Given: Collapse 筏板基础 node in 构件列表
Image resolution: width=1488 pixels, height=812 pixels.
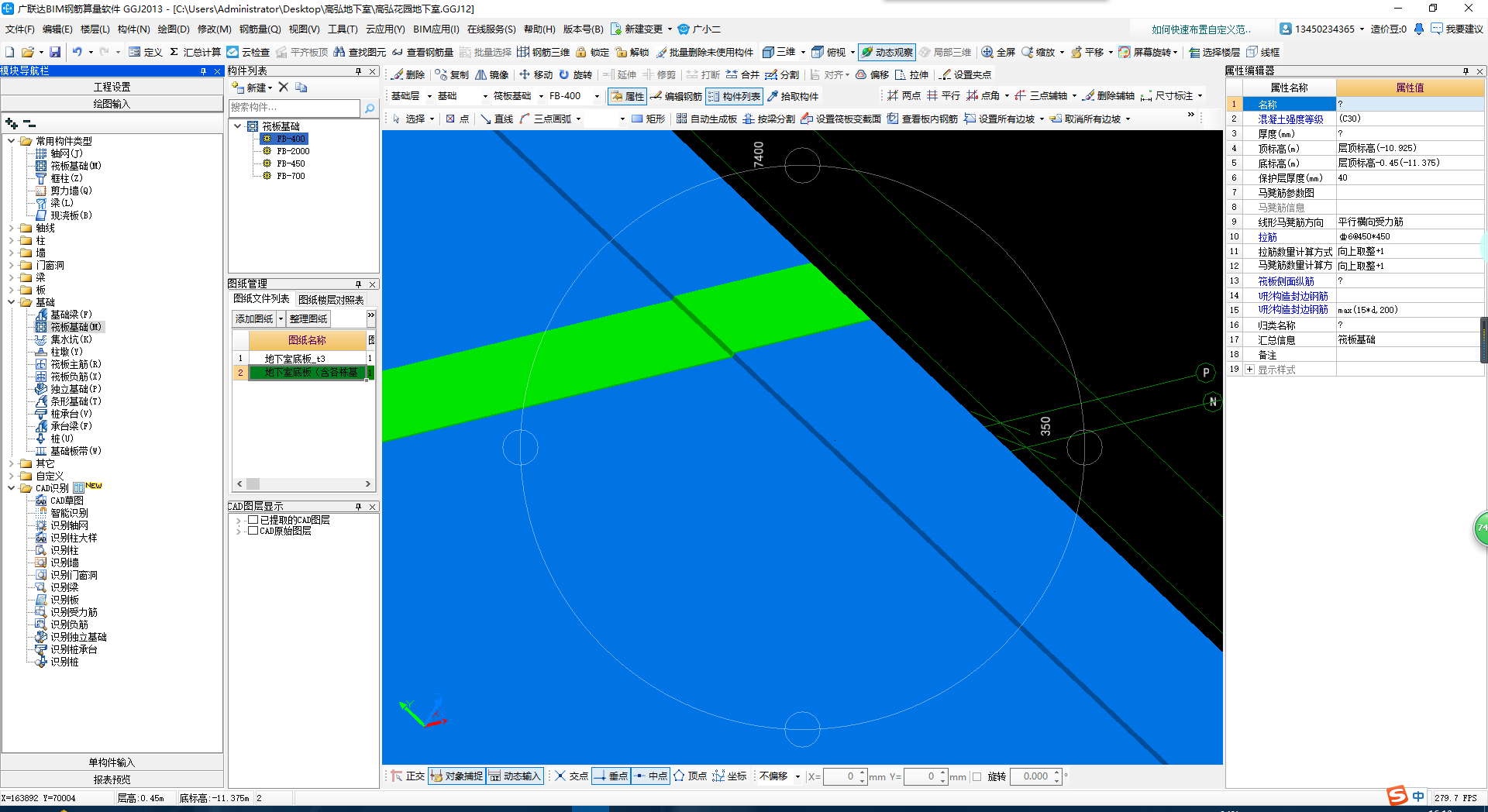Looking at the screenshot, I should [x=237, y=126].
